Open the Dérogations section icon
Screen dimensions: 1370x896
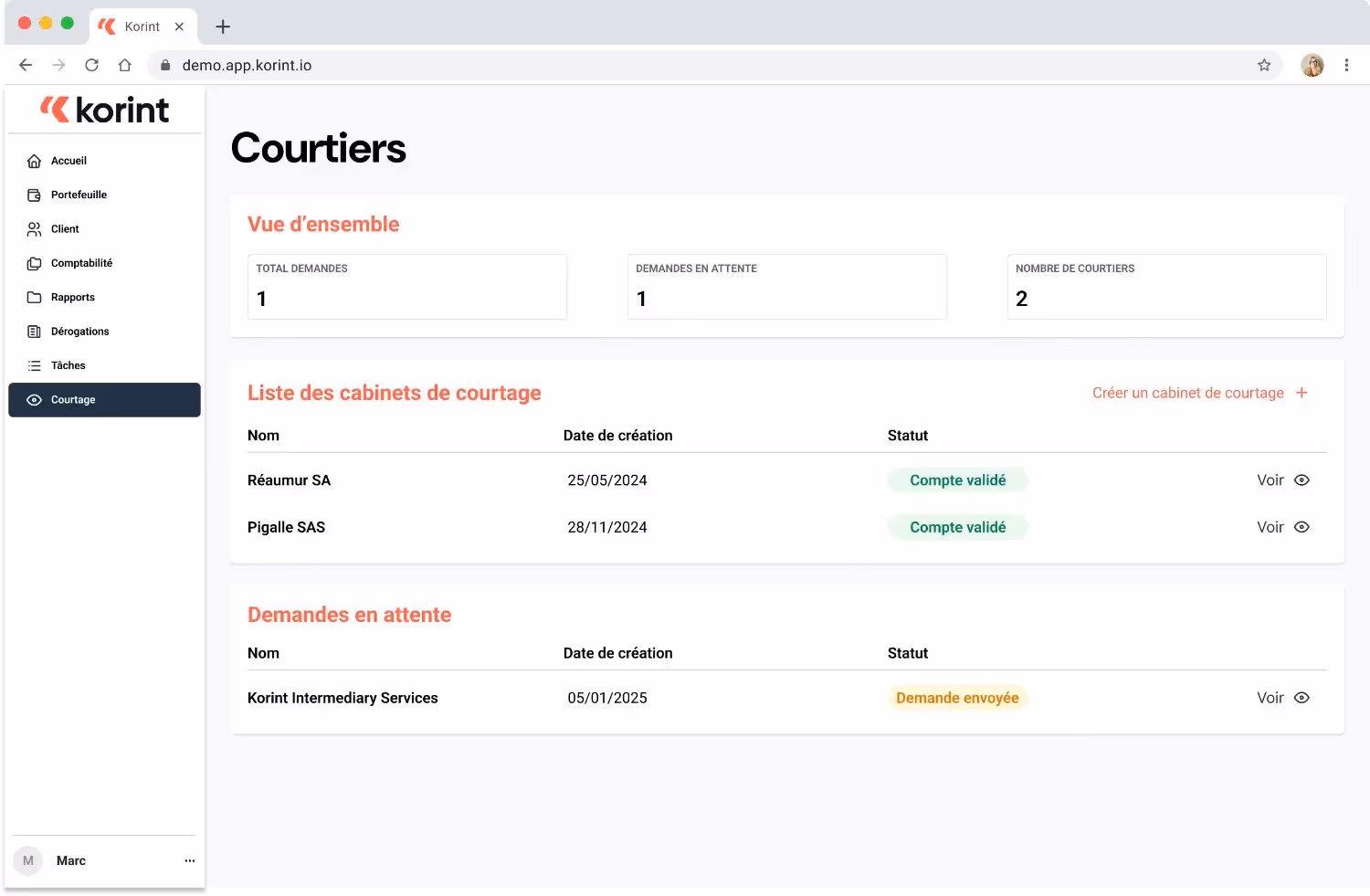tap(34, 331)
